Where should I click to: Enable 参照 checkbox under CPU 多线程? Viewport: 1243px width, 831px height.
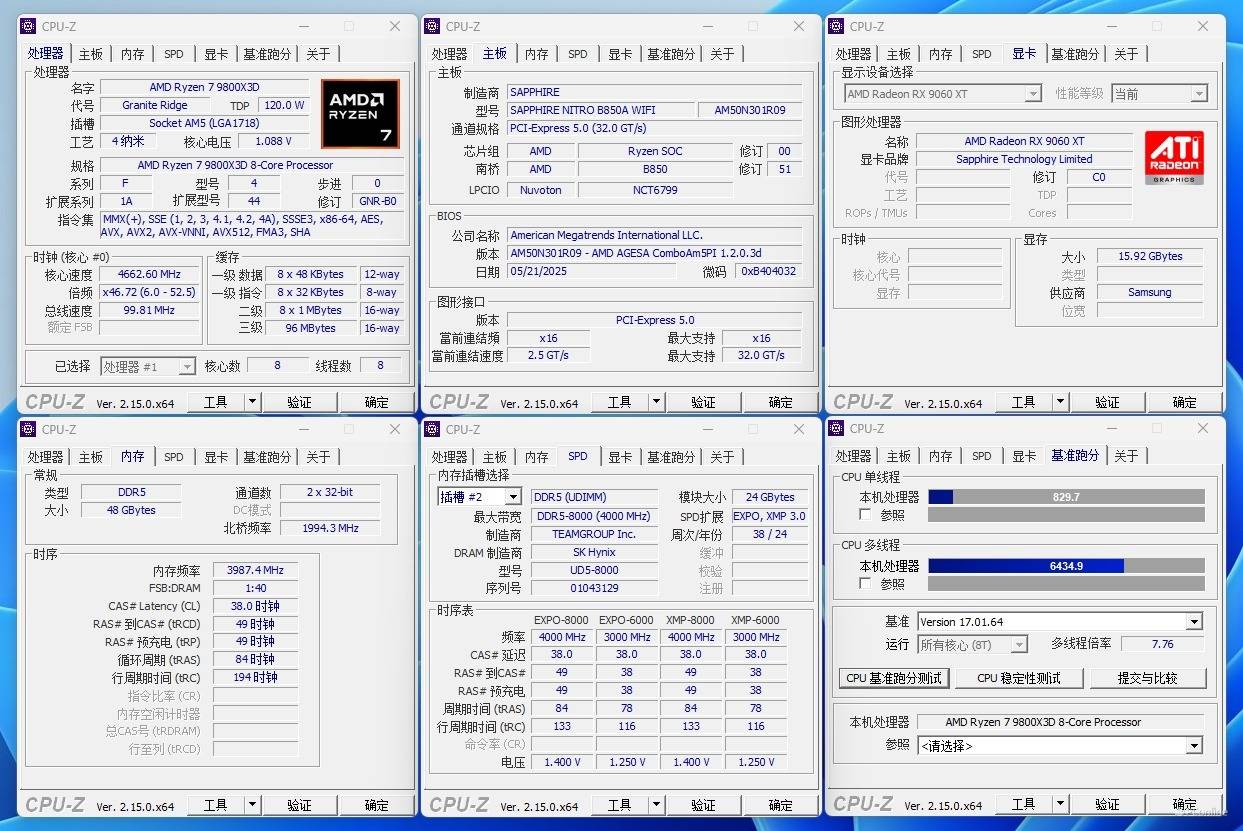click(865, 583)
